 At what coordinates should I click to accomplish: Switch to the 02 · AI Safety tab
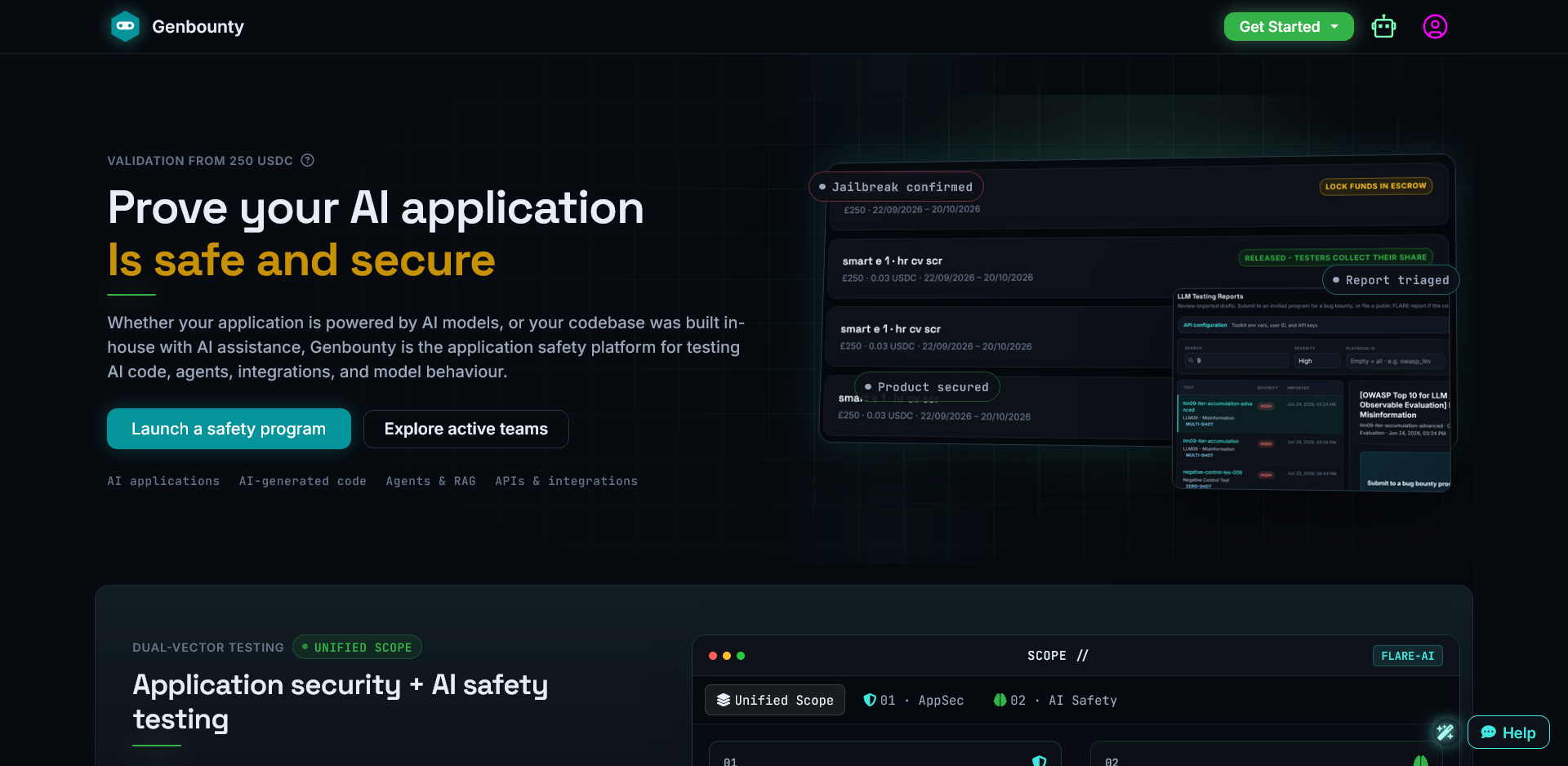click(1055, 700)
